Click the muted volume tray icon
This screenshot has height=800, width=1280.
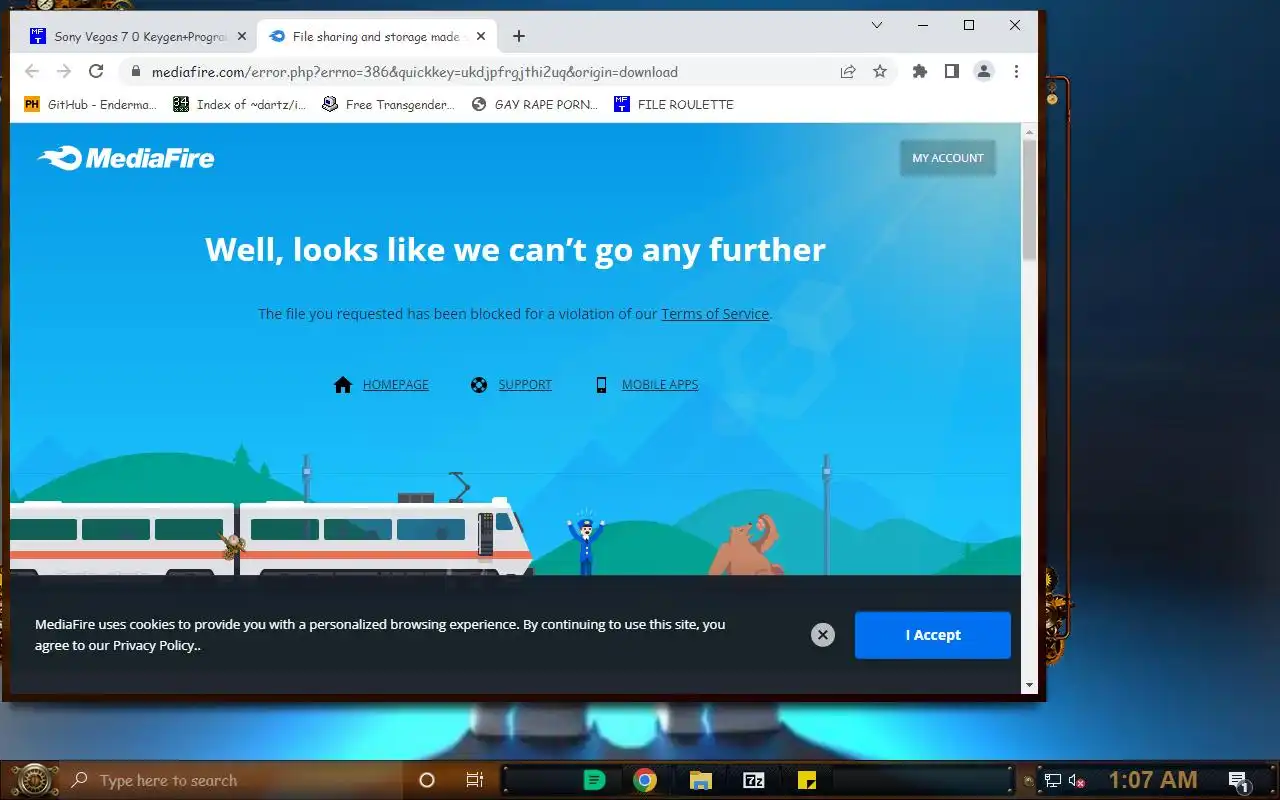pyautogui.click(x=1077, y=781)
